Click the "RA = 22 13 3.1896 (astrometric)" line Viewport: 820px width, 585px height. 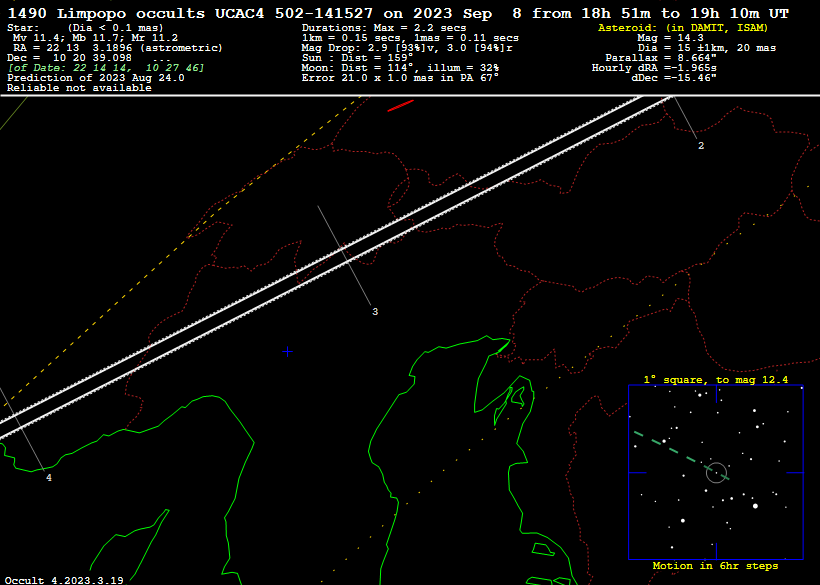tap(118, 48)
